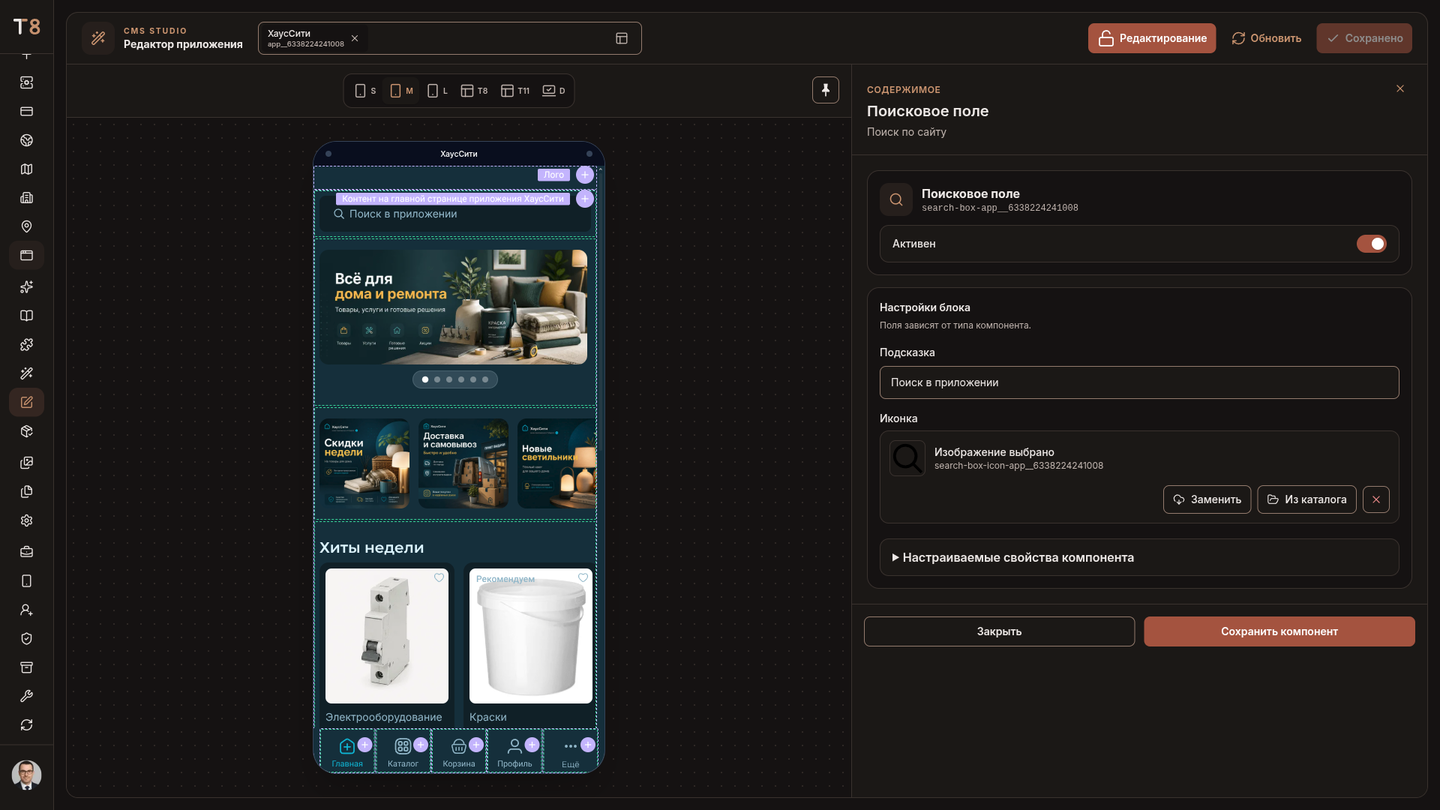
Task: Click the Сохранено status button
Action: pos(1364,38)
